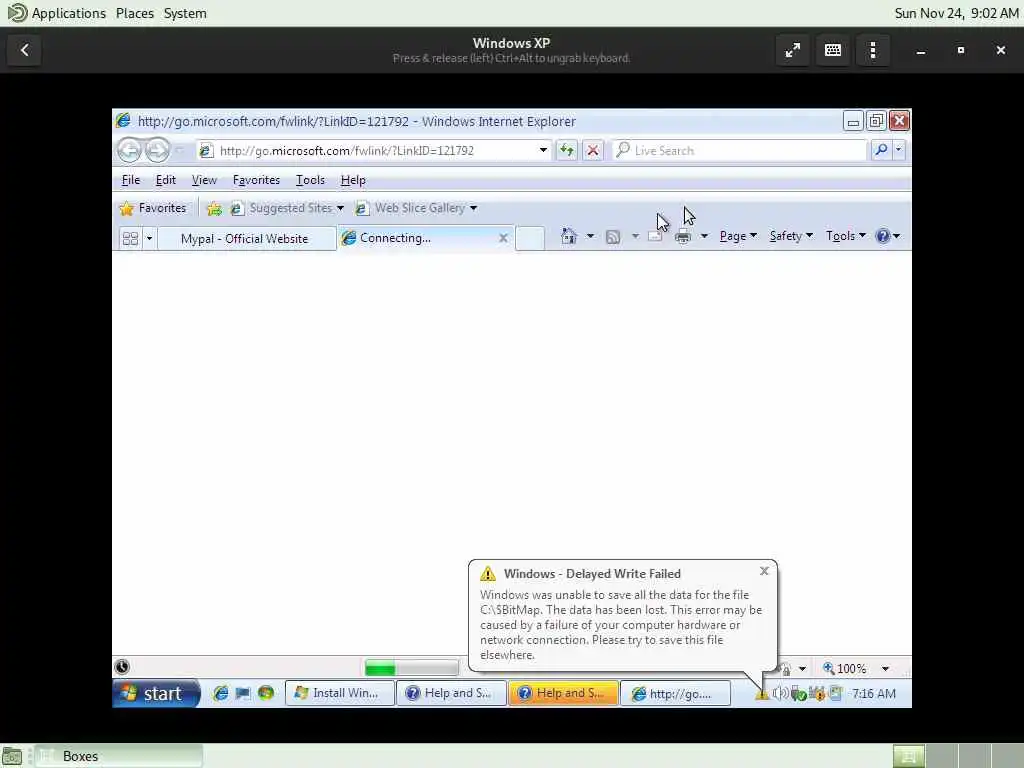The width and height of the screenshot is (1024, 768).
Task: Click inside the URL address field
Action: (376, 151)
